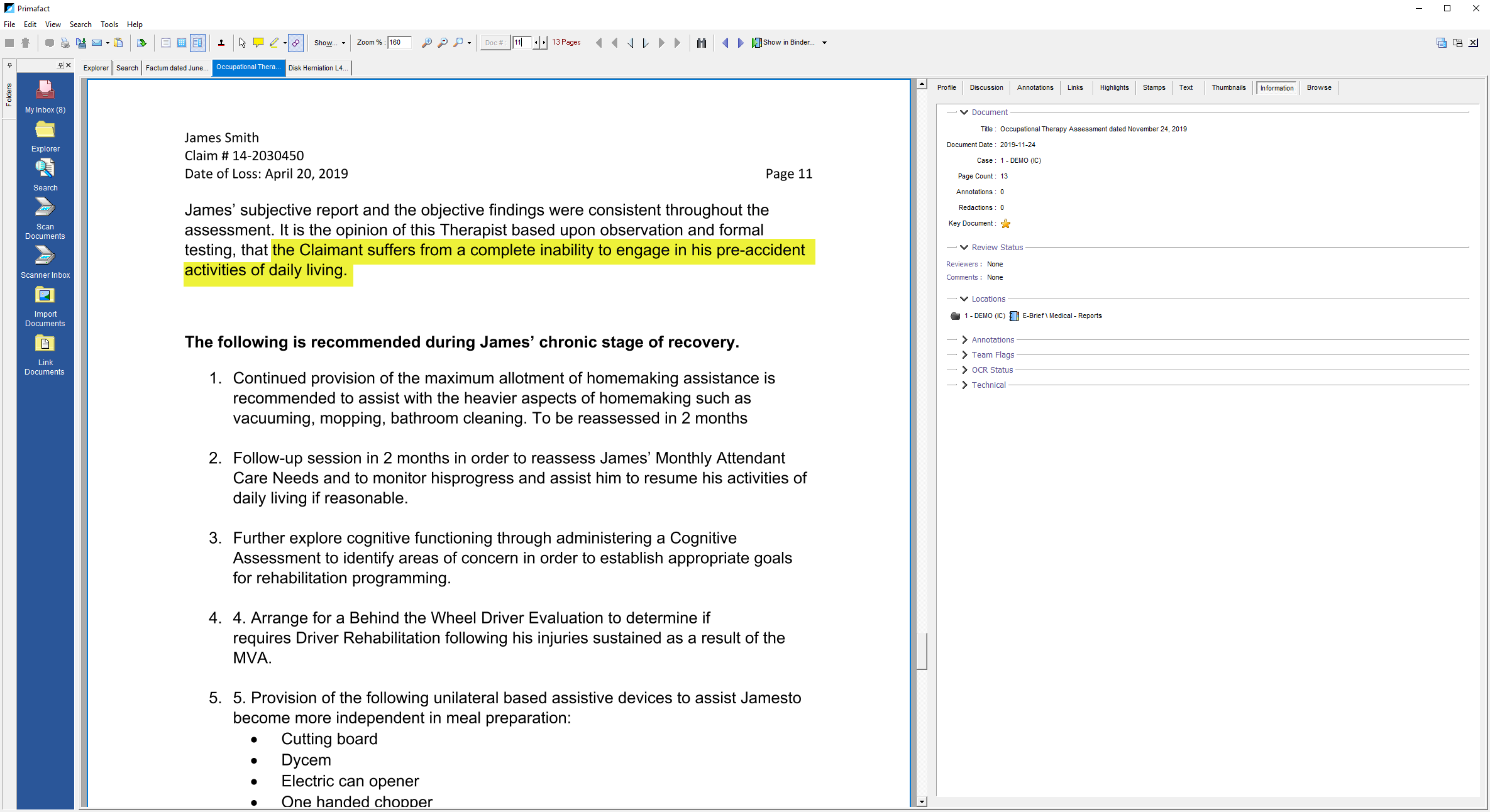Click the Show in Binder icon
The width and height of the screenshot is (1490, 812).
pyautogui.click(x=759, y=42)
